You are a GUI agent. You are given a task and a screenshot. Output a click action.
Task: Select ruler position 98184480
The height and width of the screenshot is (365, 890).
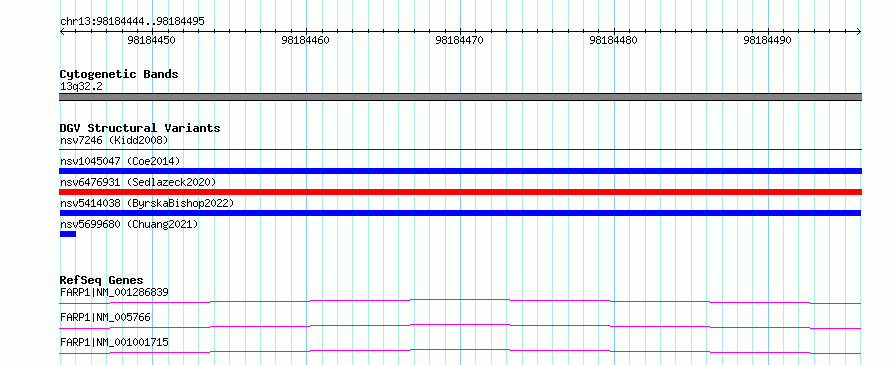614,40
